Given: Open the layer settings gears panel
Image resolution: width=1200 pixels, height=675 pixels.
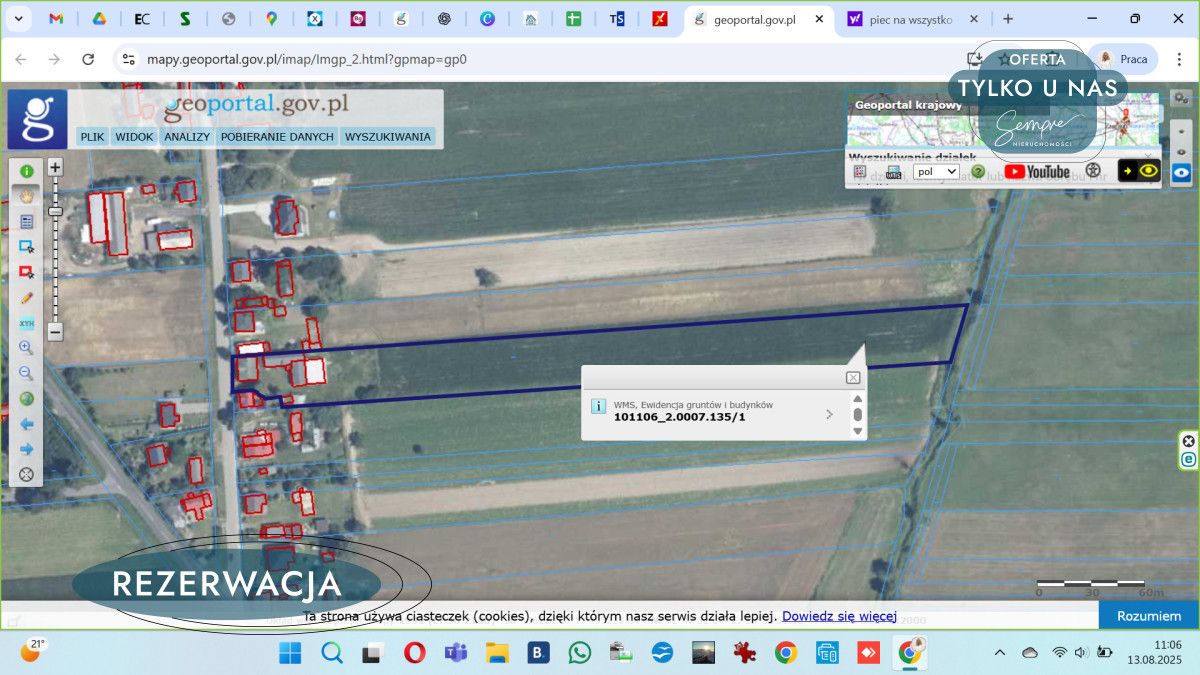Looking at the screenshot, I should pos(1182,97).
